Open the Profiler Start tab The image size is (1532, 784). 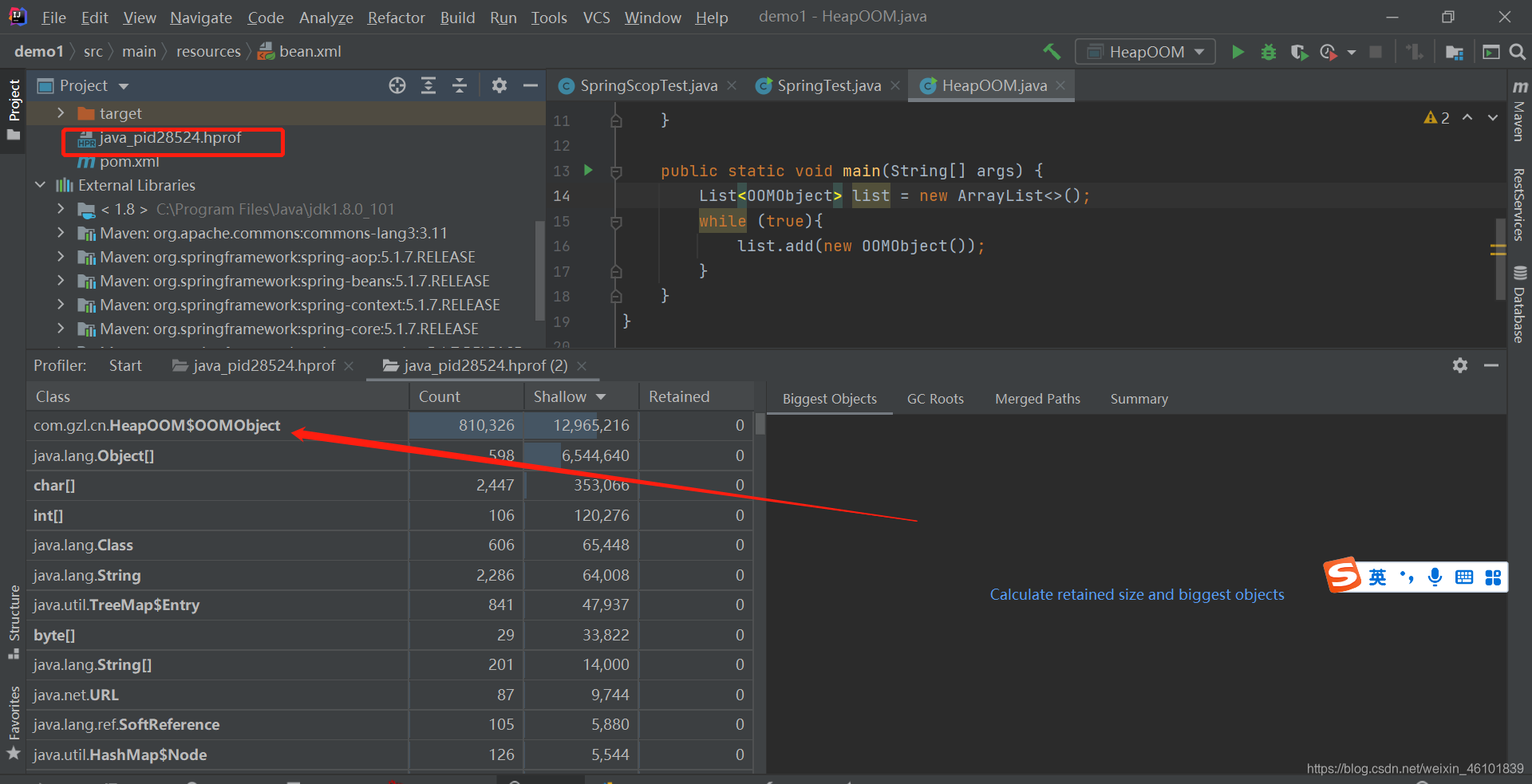125,365
